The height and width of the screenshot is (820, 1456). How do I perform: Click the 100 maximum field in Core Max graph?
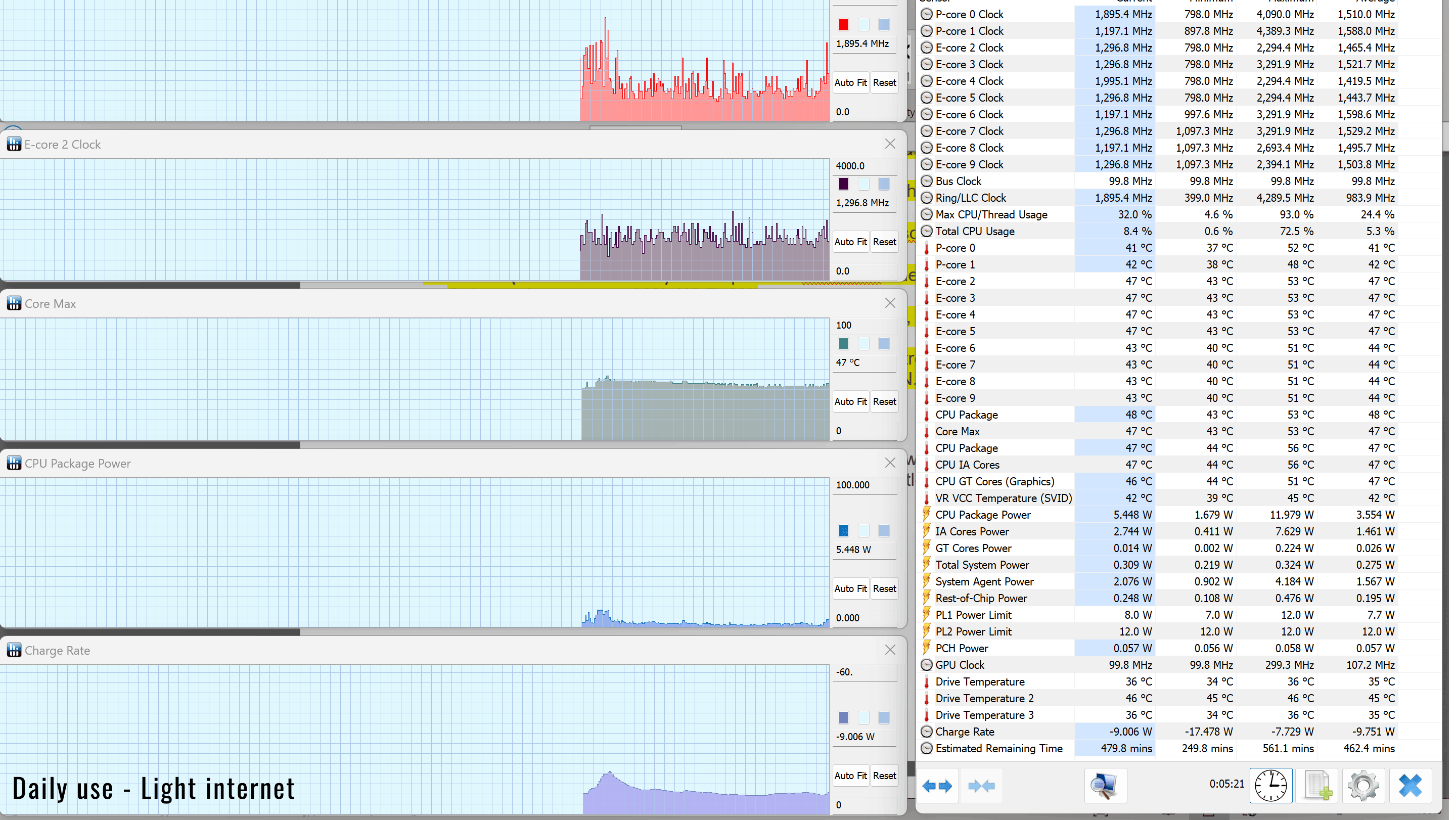865,326
